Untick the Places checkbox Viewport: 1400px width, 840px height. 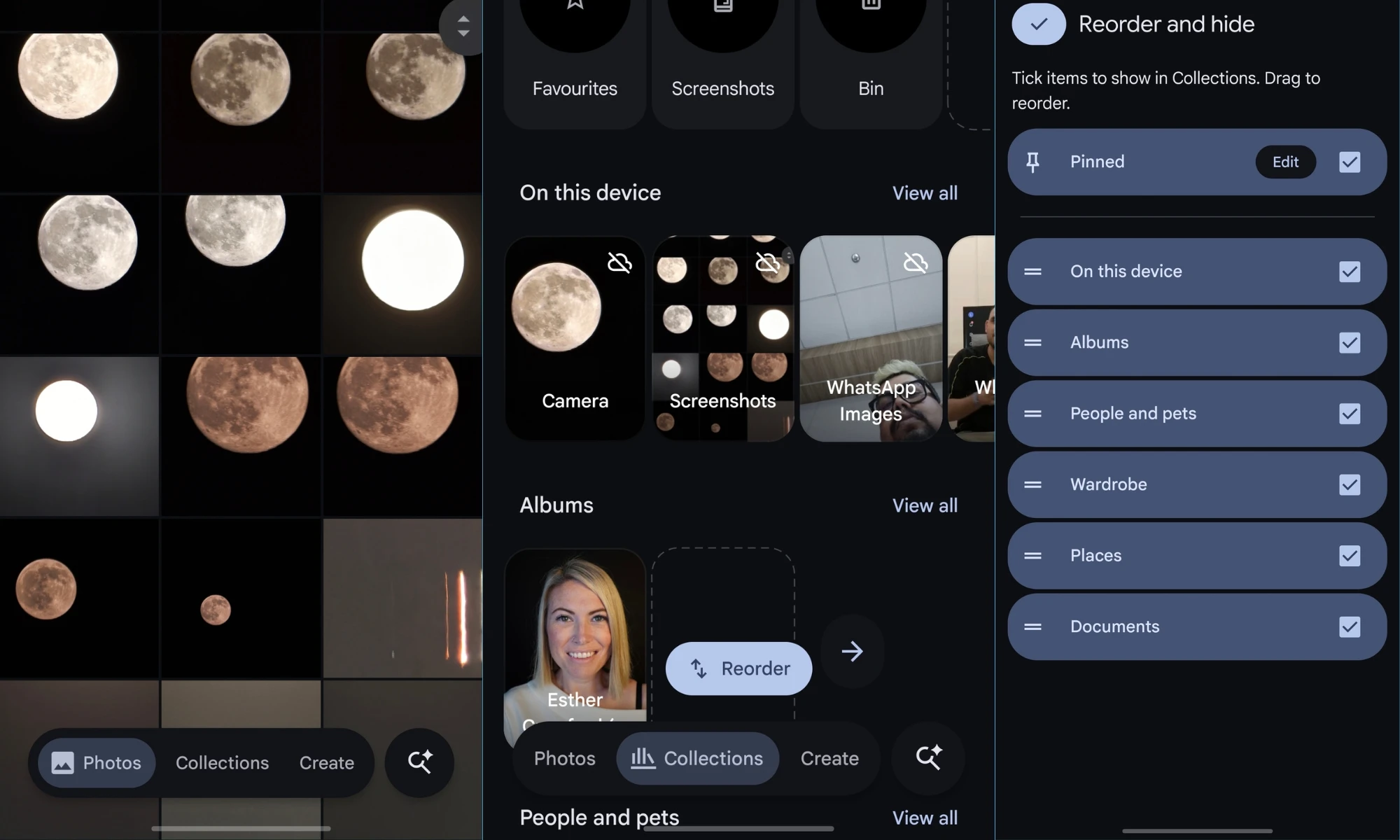tap(1350, 556)
